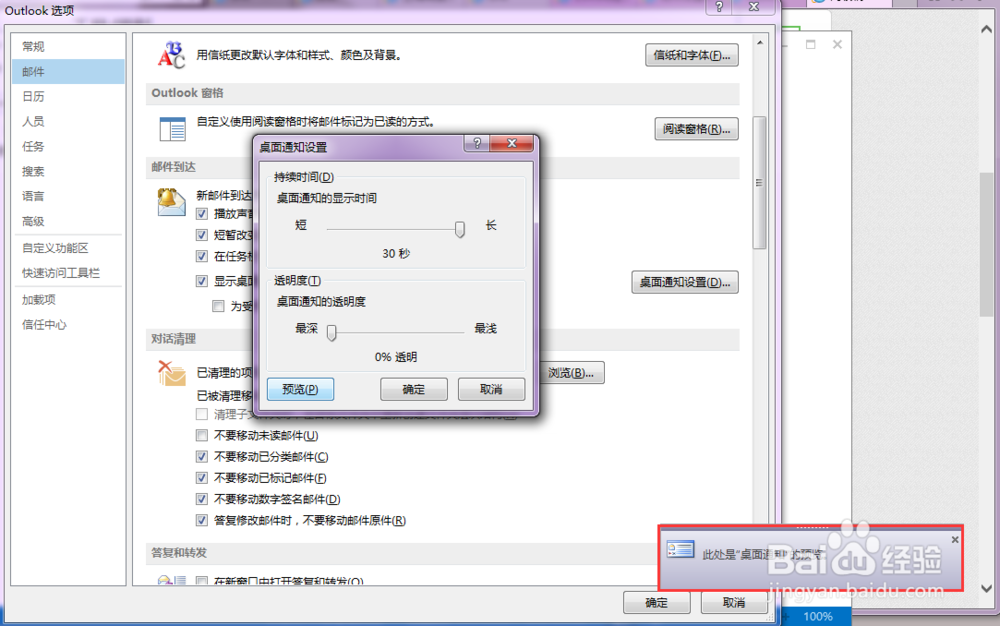Toggle the 播放声音 checkbox
1000x626 pixels.
[202, 214]
